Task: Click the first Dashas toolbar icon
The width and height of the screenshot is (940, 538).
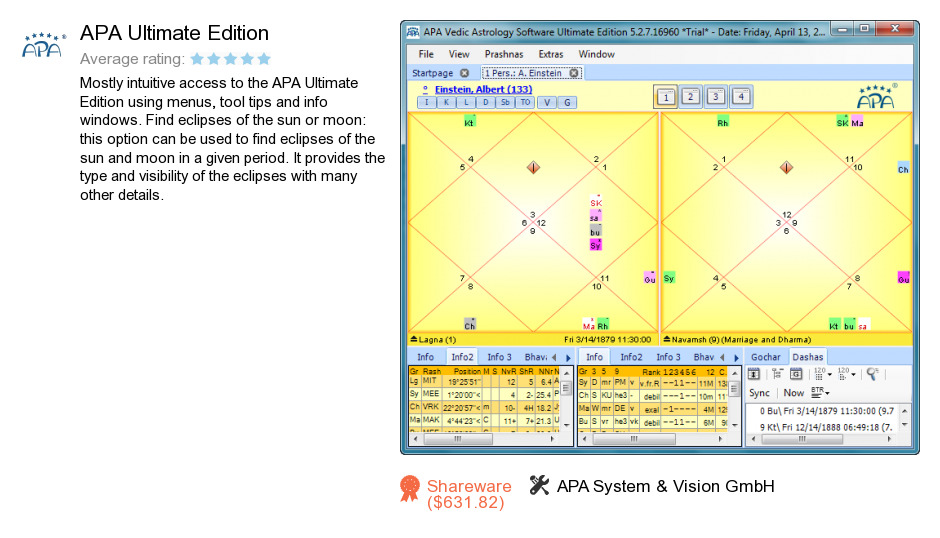Action: coord(754,374)
